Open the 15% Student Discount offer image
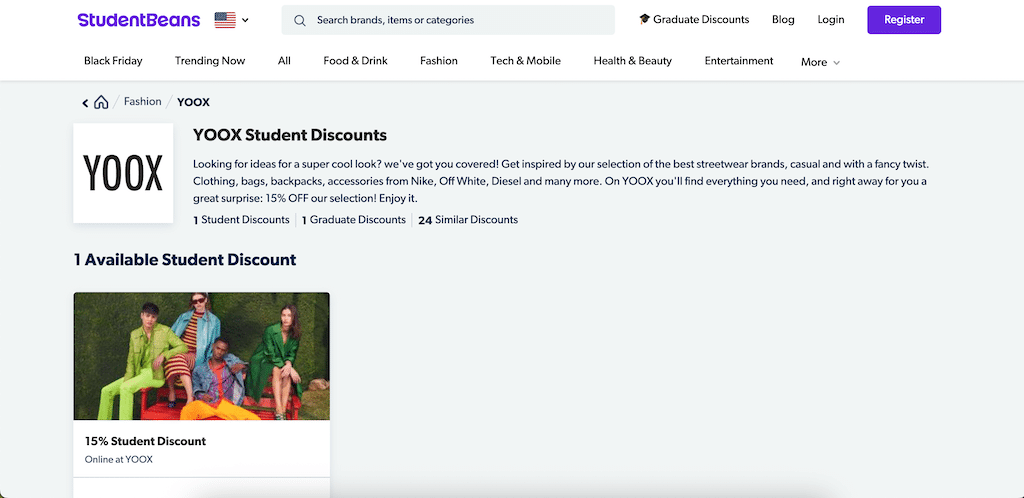 pyautogui.click(x=201, y=356)
